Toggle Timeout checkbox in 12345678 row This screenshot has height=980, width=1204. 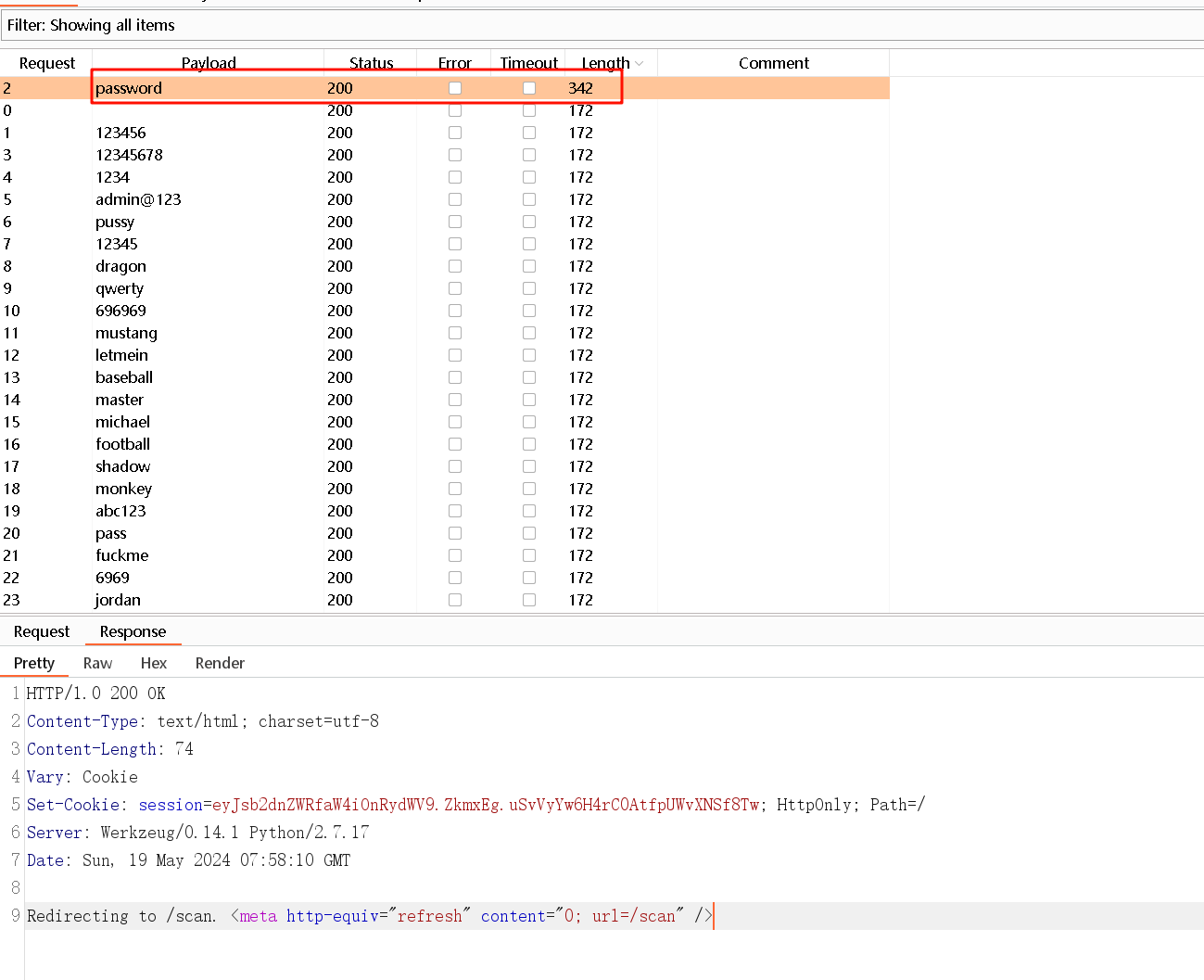pyautogui.click(x=529, y=155)
